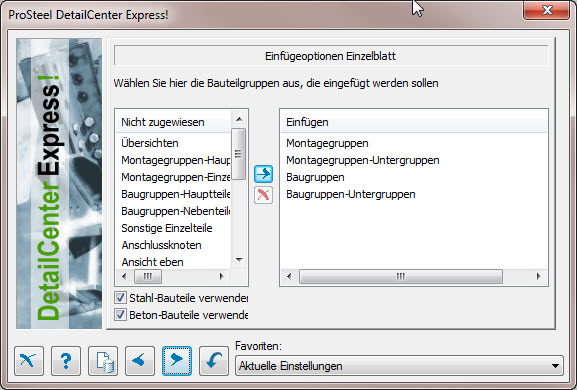Select Sonstige Einzelteile entry
This screenshot has height=390, width=577.
tap(167, 228)
